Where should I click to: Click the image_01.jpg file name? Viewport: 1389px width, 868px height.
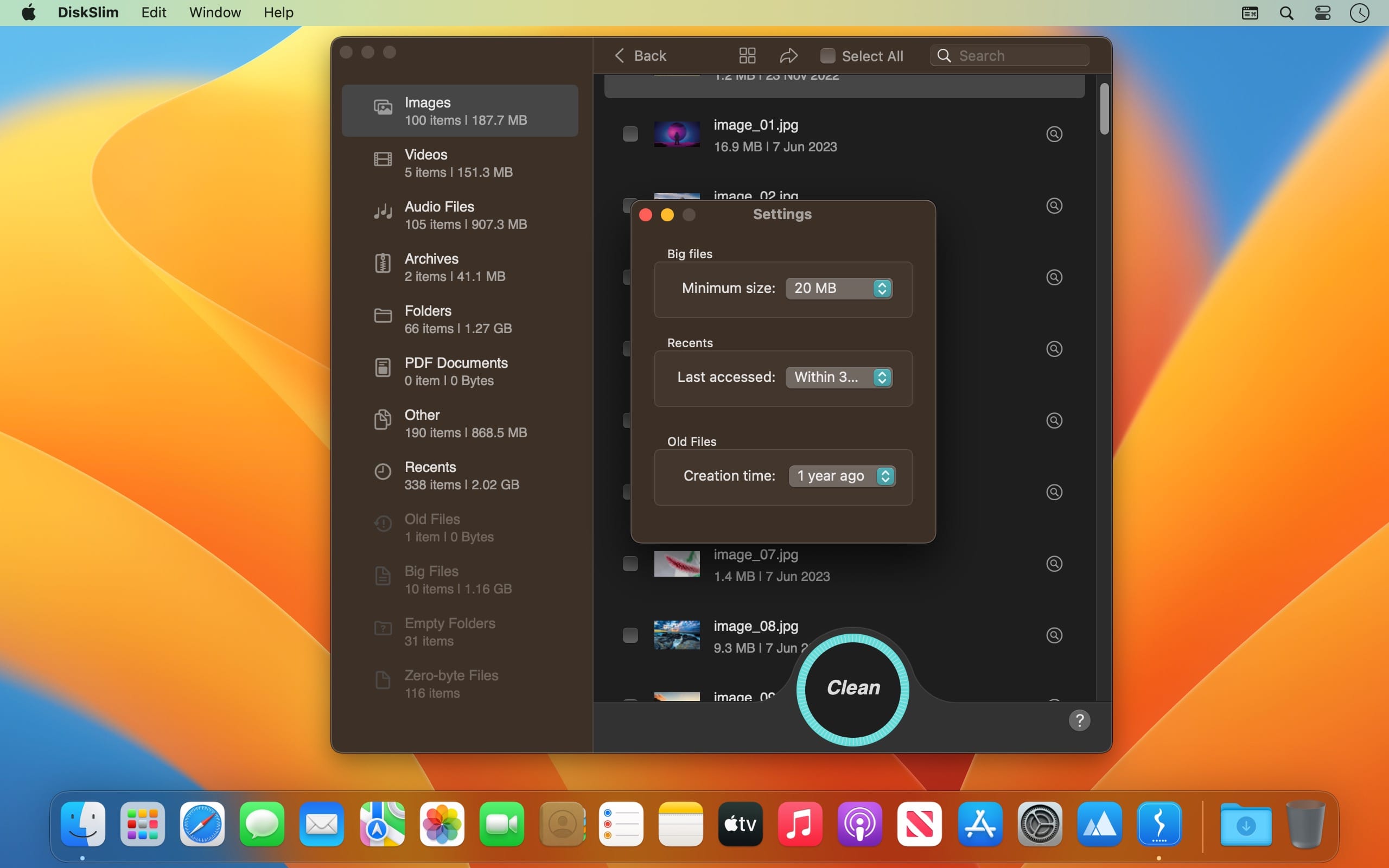756,125
